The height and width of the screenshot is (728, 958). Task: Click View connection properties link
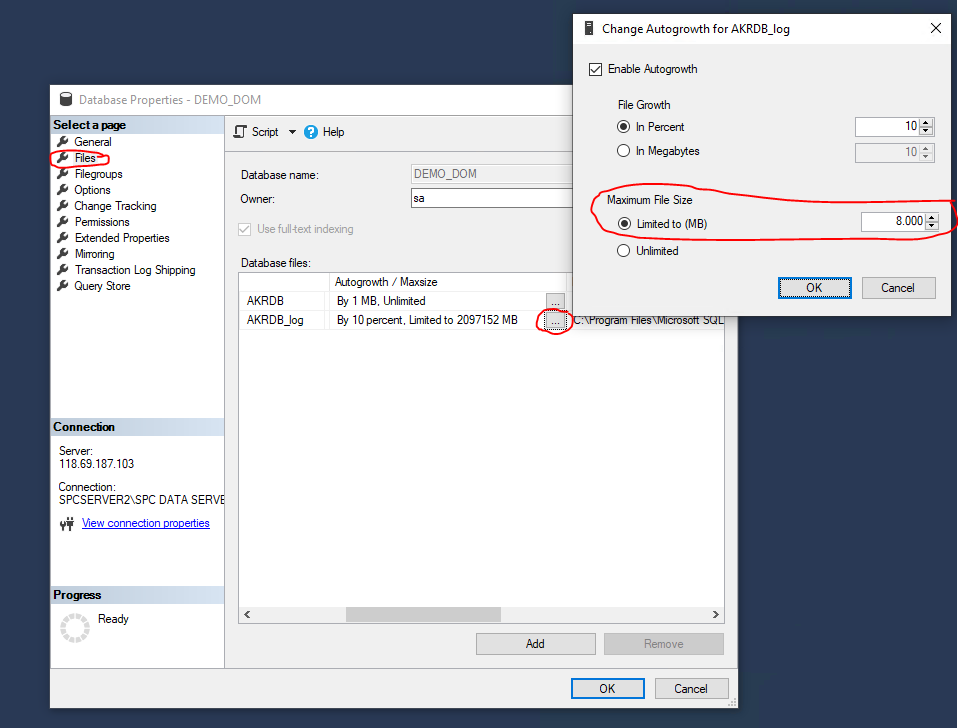point(145,523)
